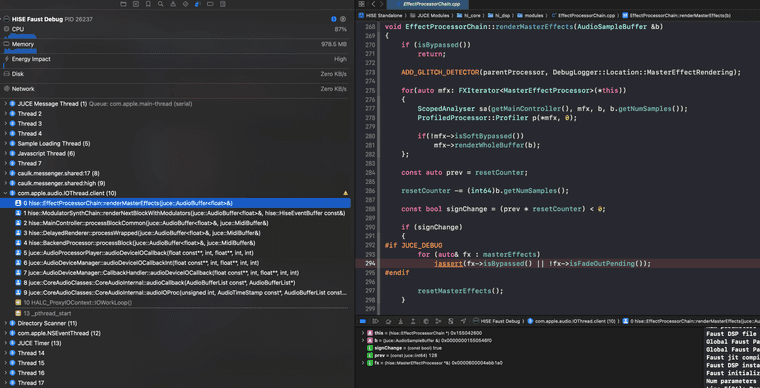The width and height of the screenshot is (760, 388).
Task: Expand the JUCE Message Thread (1)
Action: [x=6, y=104]
